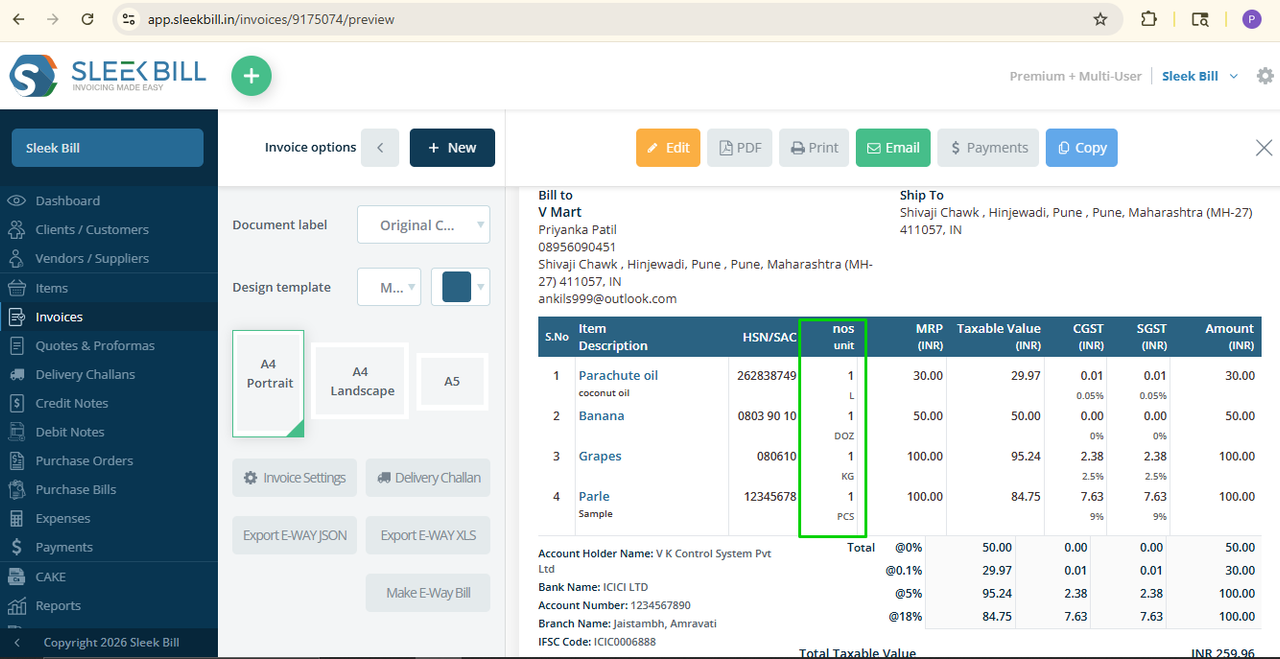
Task: Open the settings gear icon
Action: (1265, 76)
